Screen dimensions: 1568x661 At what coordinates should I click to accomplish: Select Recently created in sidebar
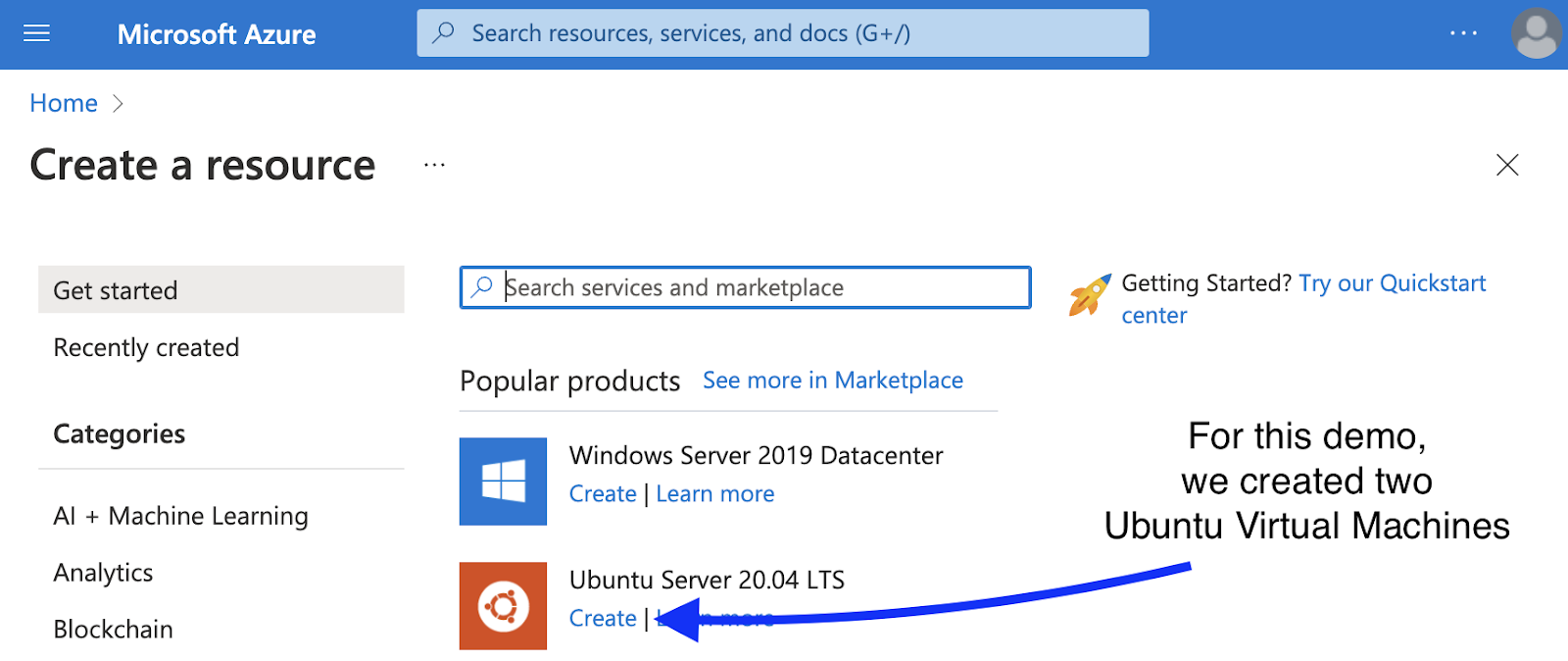[x=146, y=348]
